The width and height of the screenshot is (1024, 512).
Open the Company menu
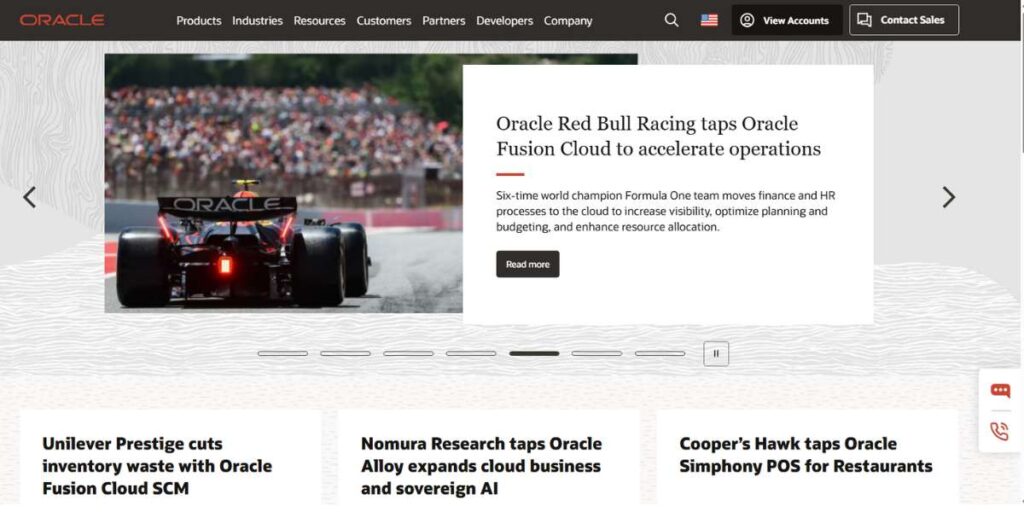tap(568, 21)
